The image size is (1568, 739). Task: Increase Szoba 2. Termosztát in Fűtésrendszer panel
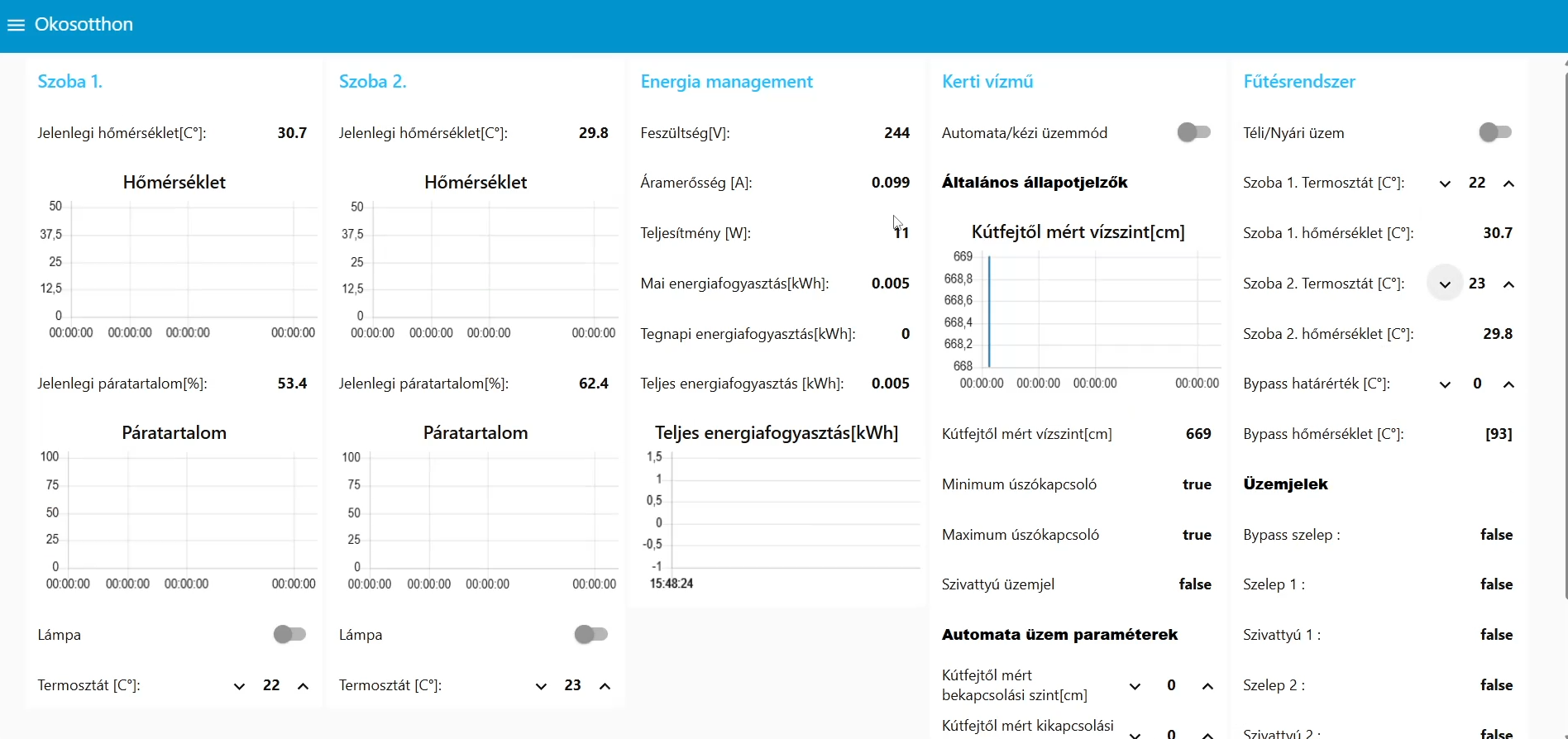(x=1508, y=284)
